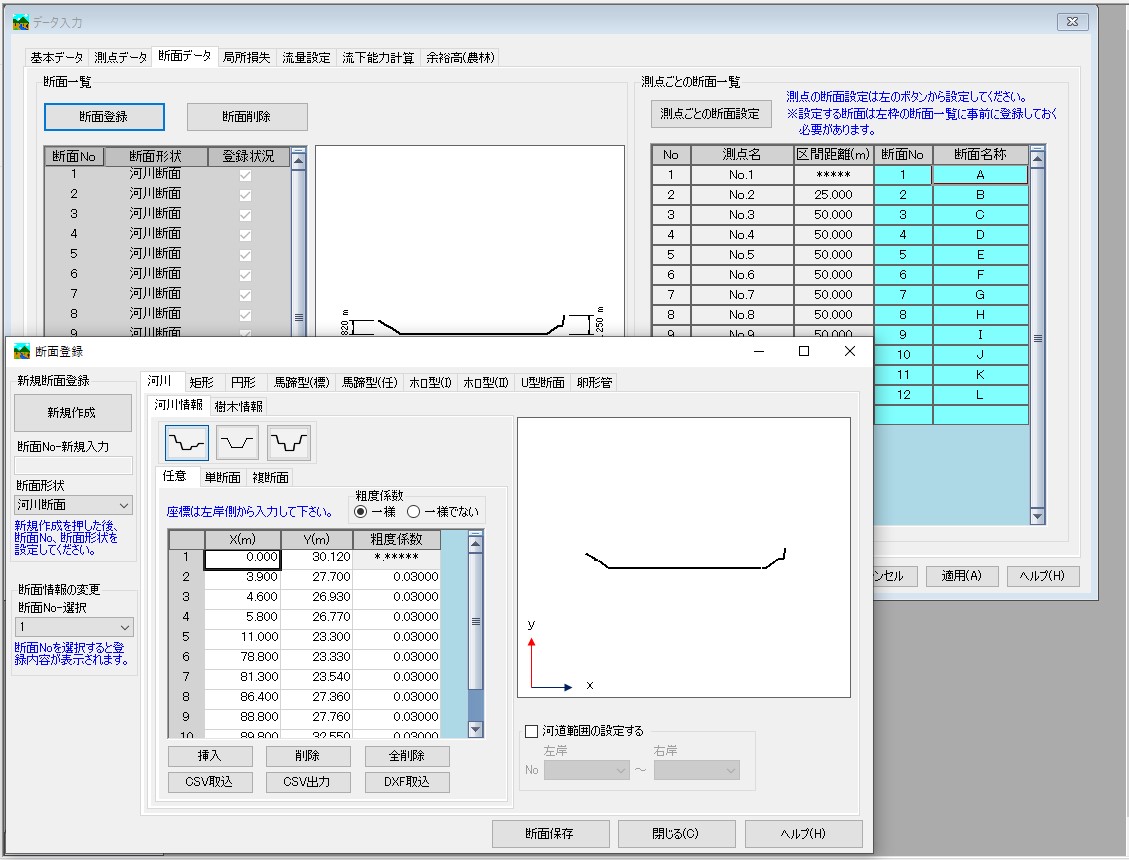The height and width of the screenshot is (860, 1129).
Task: Click the 断面登録 window title icon
Action: coord(22,351)
